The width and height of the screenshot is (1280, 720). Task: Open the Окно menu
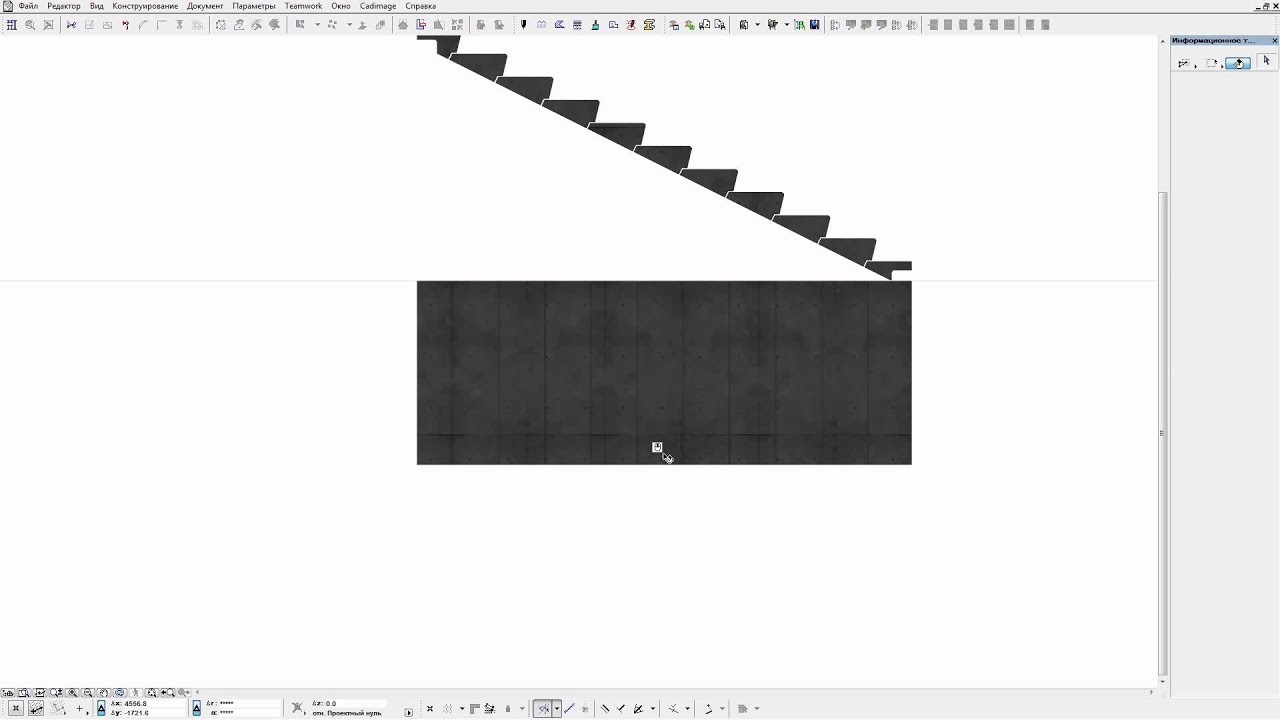tap(341, 6)
